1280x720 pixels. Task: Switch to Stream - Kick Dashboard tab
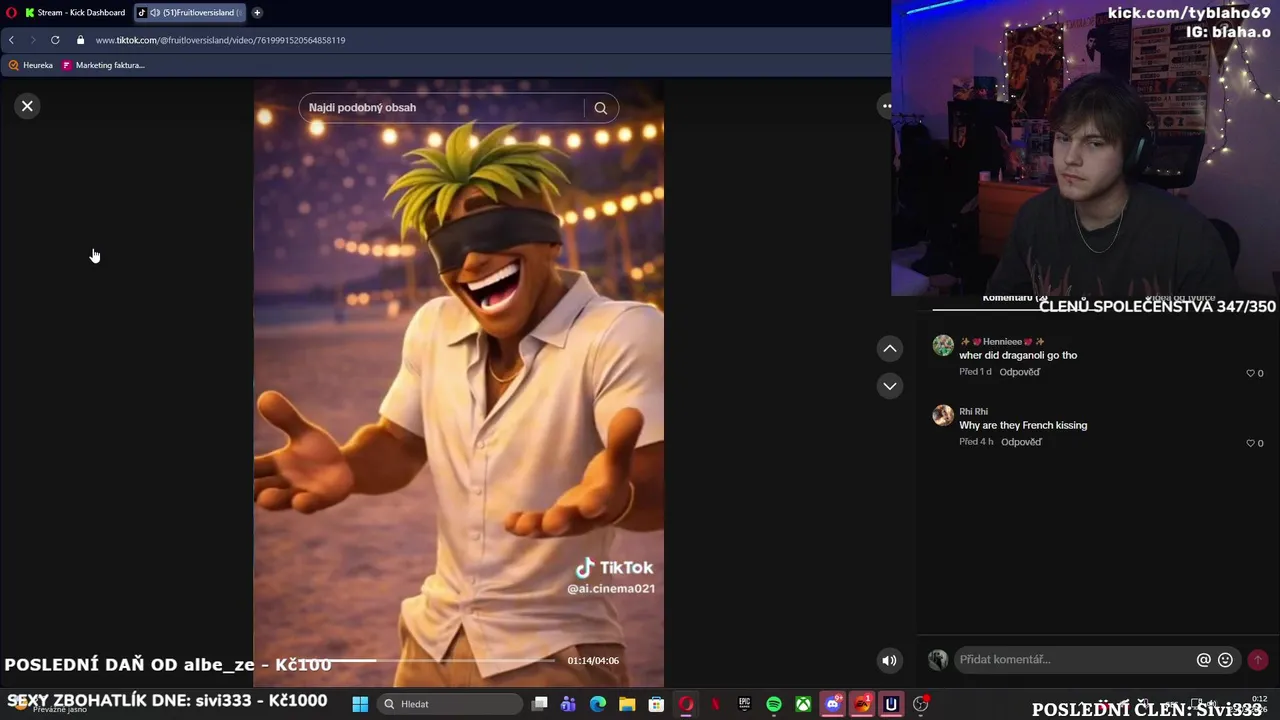pos(74,13)
